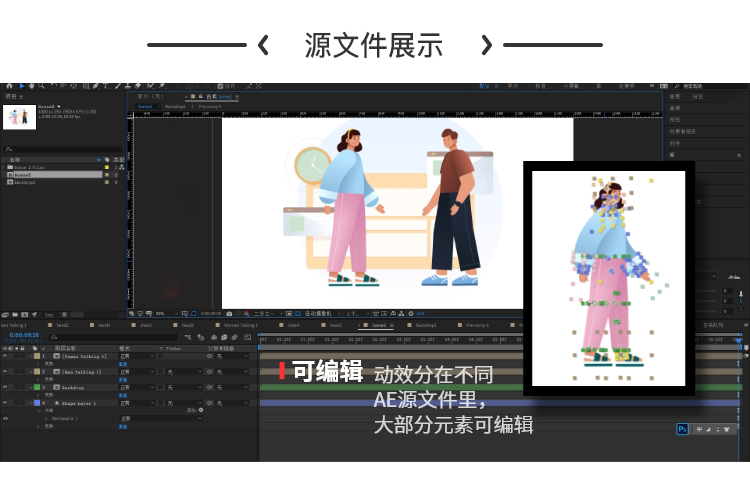The image size is (750, 483).
Task: Select the Pen tool
Action: point(96,86)
